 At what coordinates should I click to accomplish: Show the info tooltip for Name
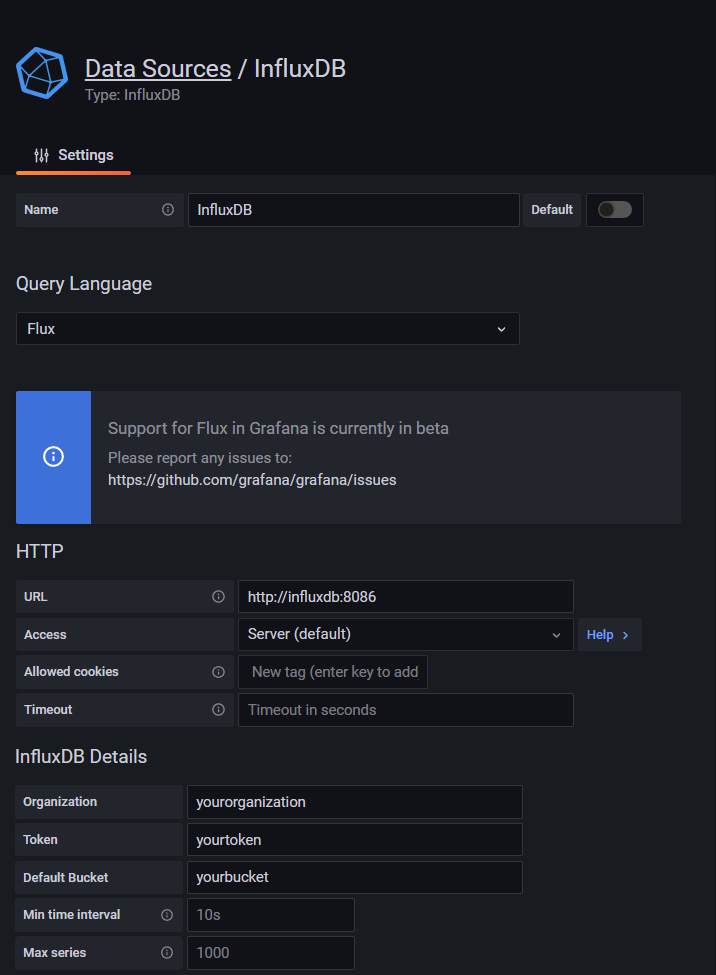(x=168, y=210)
